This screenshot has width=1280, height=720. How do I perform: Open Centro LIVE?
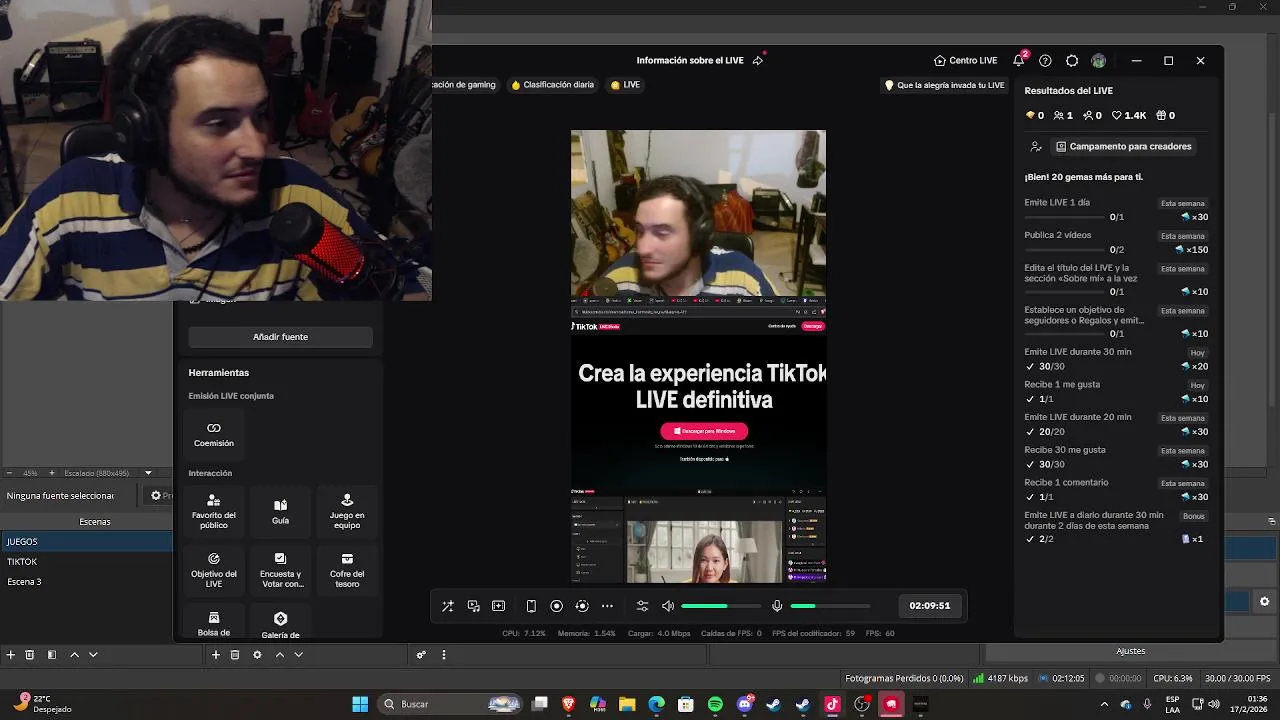(966, 60)
